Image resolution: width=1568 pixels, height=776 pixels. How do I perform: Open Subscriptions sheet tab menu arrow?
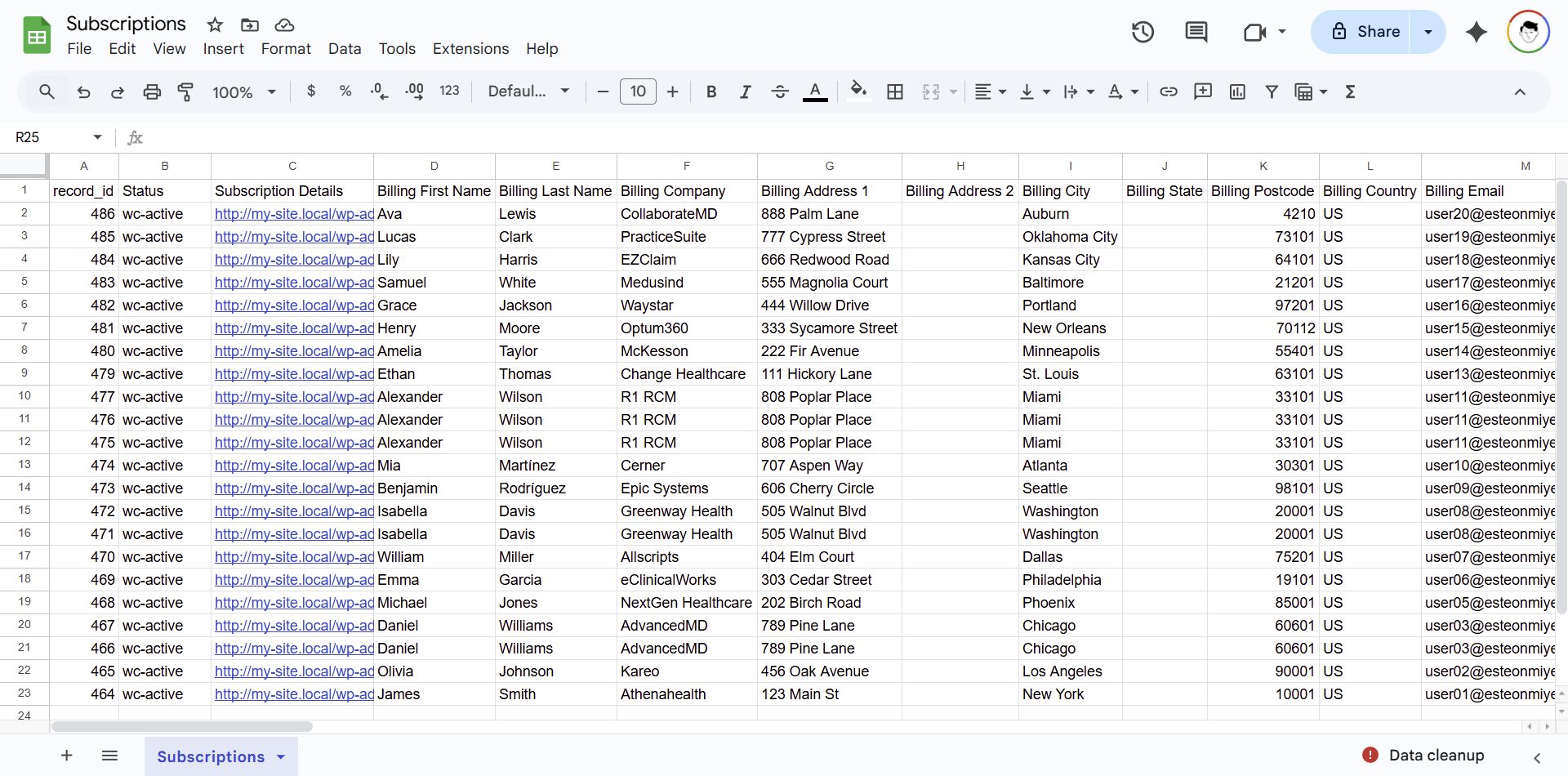coord(281,756)
